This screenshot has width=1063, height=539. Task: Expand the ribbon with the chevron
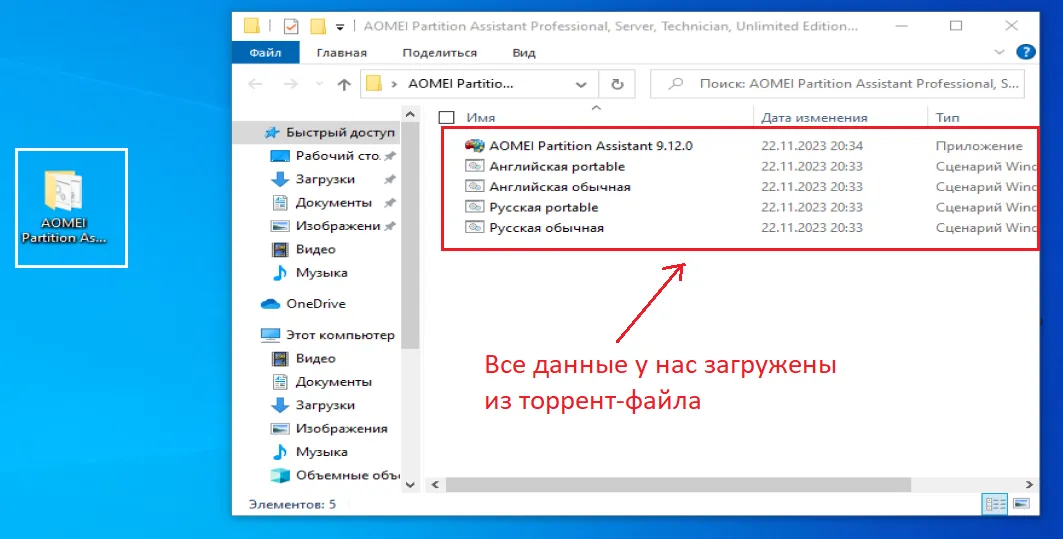pyautogui.click(x=999, y=52)
